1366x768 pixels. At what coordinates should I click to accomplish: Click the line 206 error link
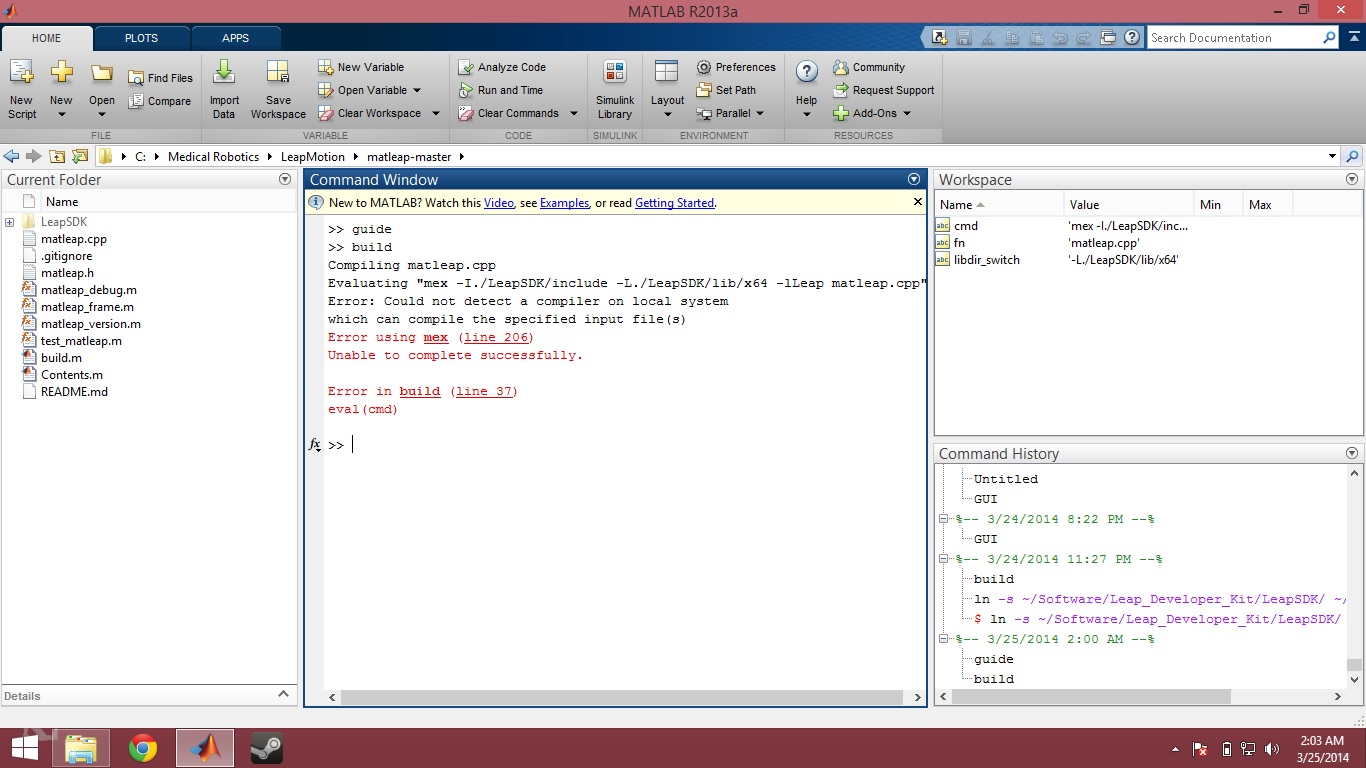[495, 337]
